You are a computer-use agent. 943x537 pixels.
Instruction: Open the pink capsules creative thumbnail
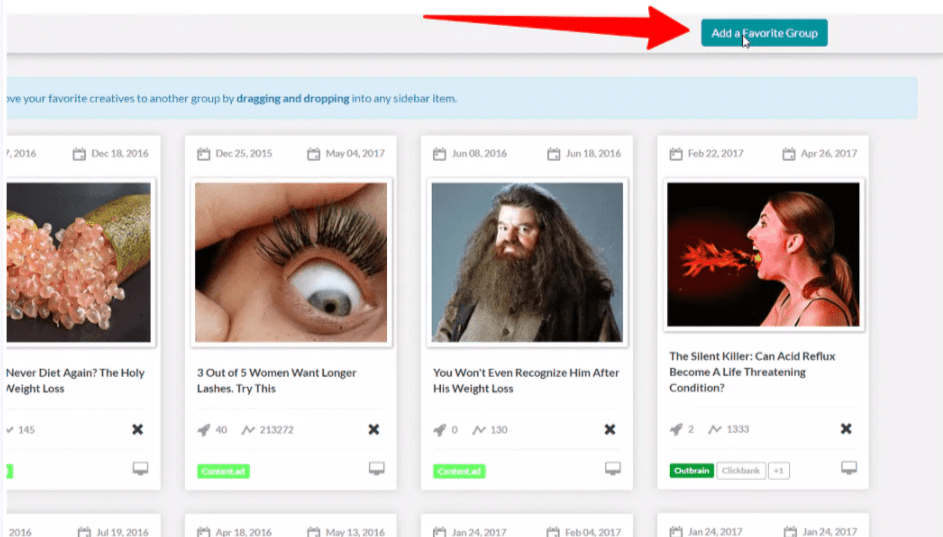[79, 263]
